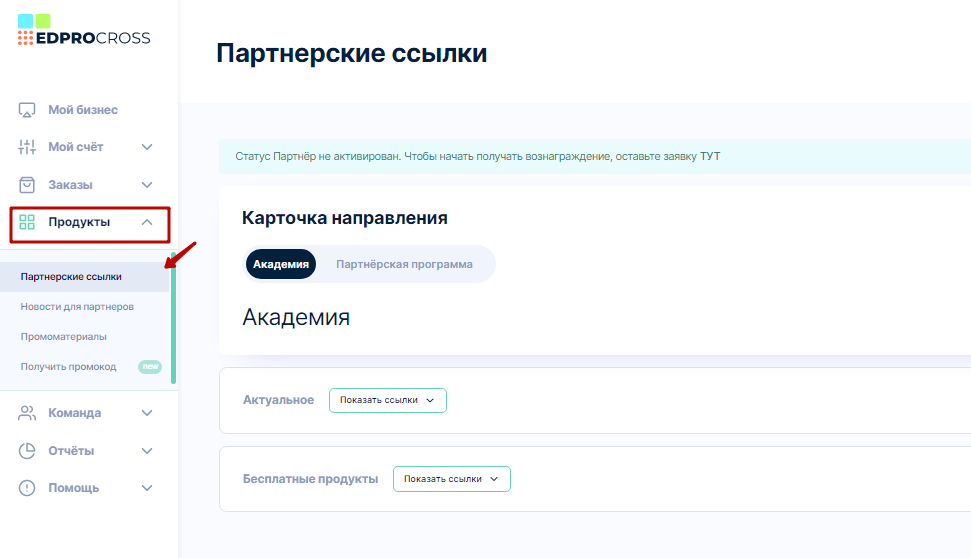Expand the Отчёты chevron
The width and height of the screenshot is (971, 558).
[147, 451]
